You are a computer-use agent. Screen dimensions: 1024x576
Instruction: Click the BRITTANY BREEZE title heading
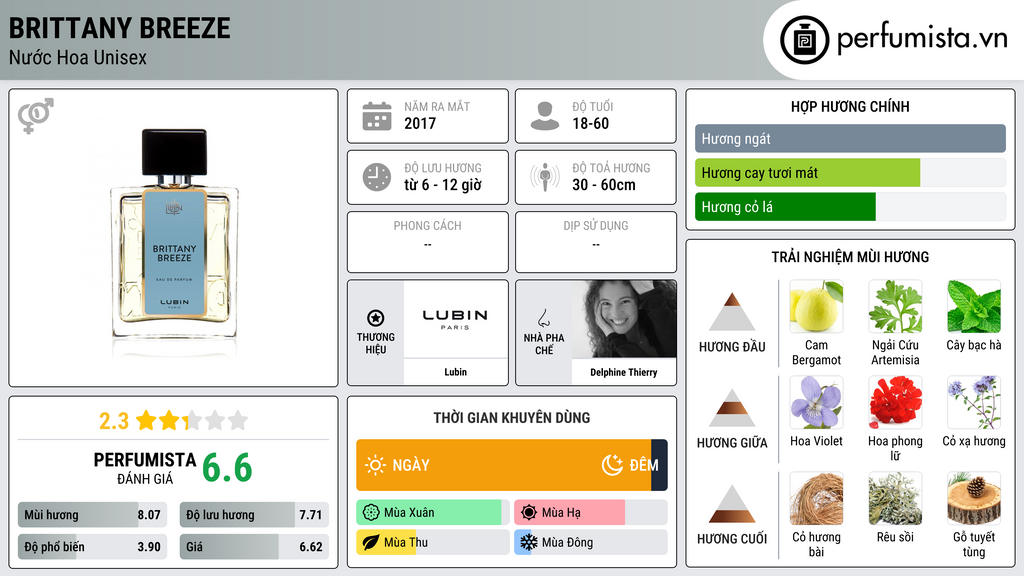(120, 28)
